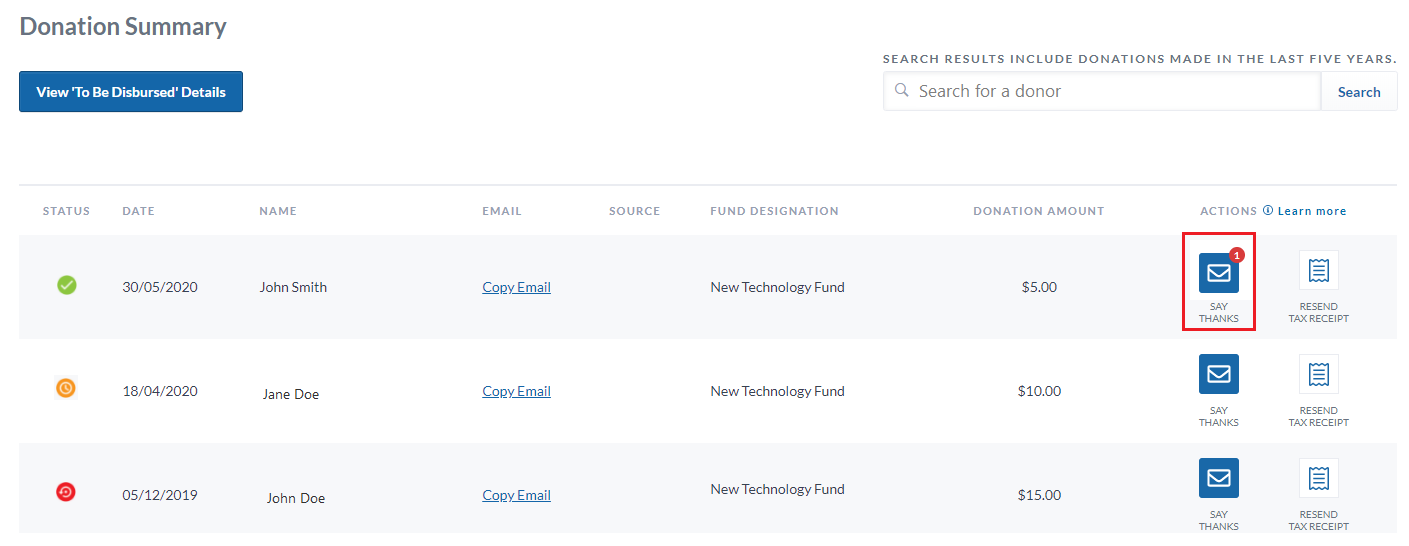Focus the Search for a donor field
This screenshot has width=1409, height=546.
[1102, 91]
